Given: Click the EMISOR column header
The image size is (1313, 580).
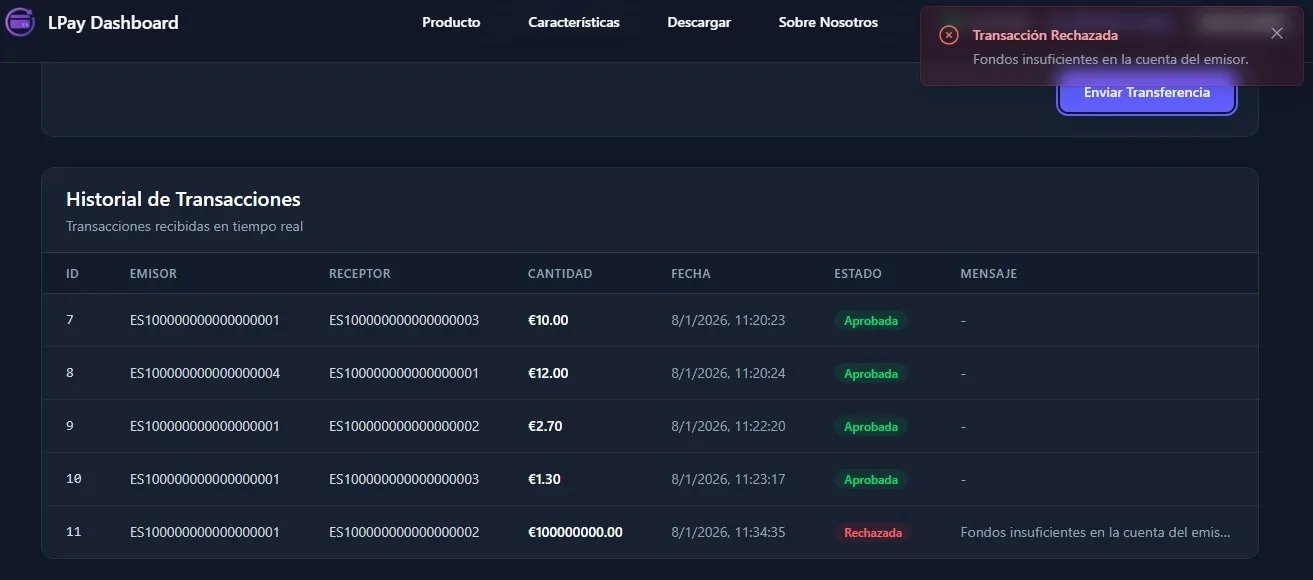Looking at the screenshot, I should click(x=153, y=273).
